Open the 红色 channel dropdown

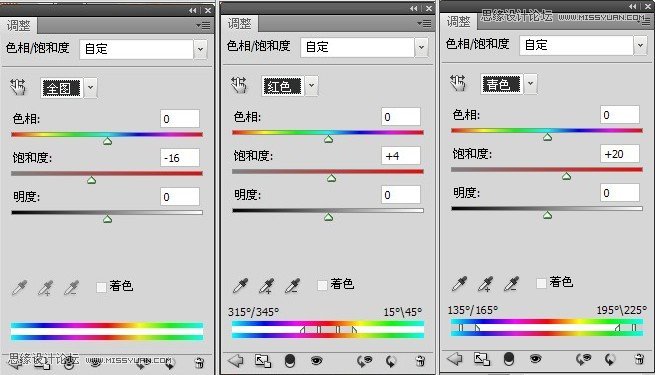(x=311, y=86)
